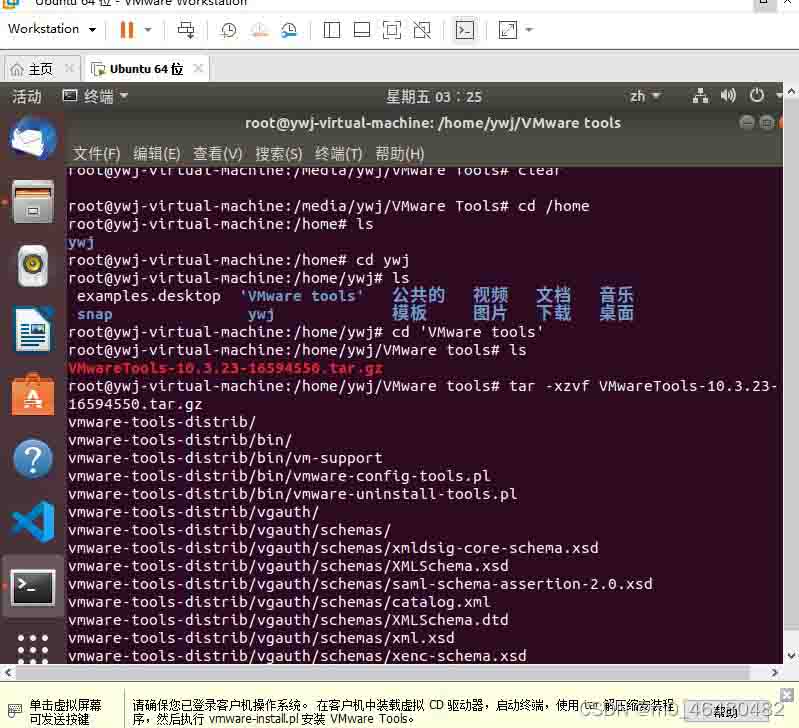799x728 pixels.
Task: Open the 终端 application menu in top bar
Action: tap(95, 96)
